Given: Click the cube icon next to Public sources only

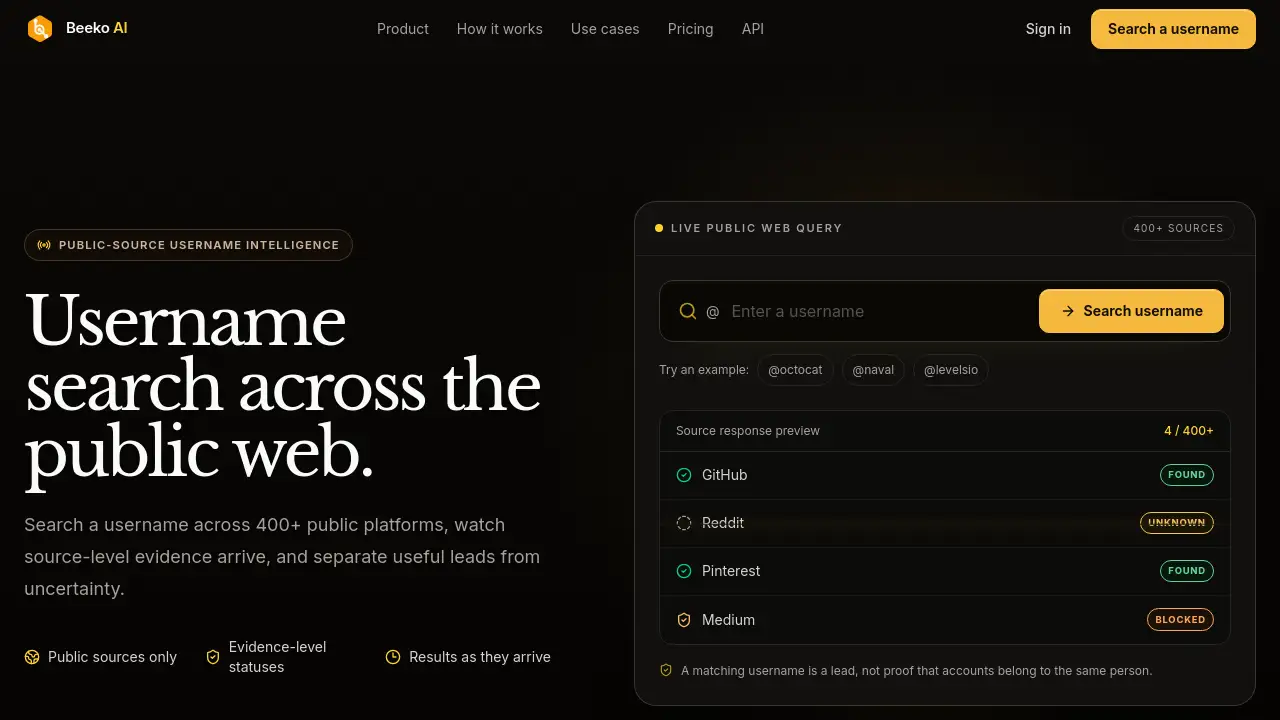Looking at the screenshot, I should pyautogui.click(x=32, y=657).
